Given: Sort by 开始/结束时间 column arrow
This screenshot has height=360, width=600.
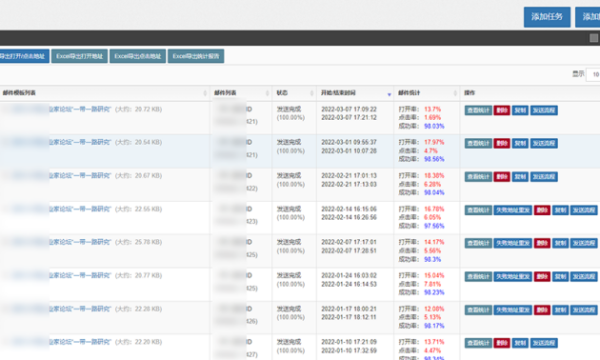Looking at the screenshot, I should click(389, 94).
